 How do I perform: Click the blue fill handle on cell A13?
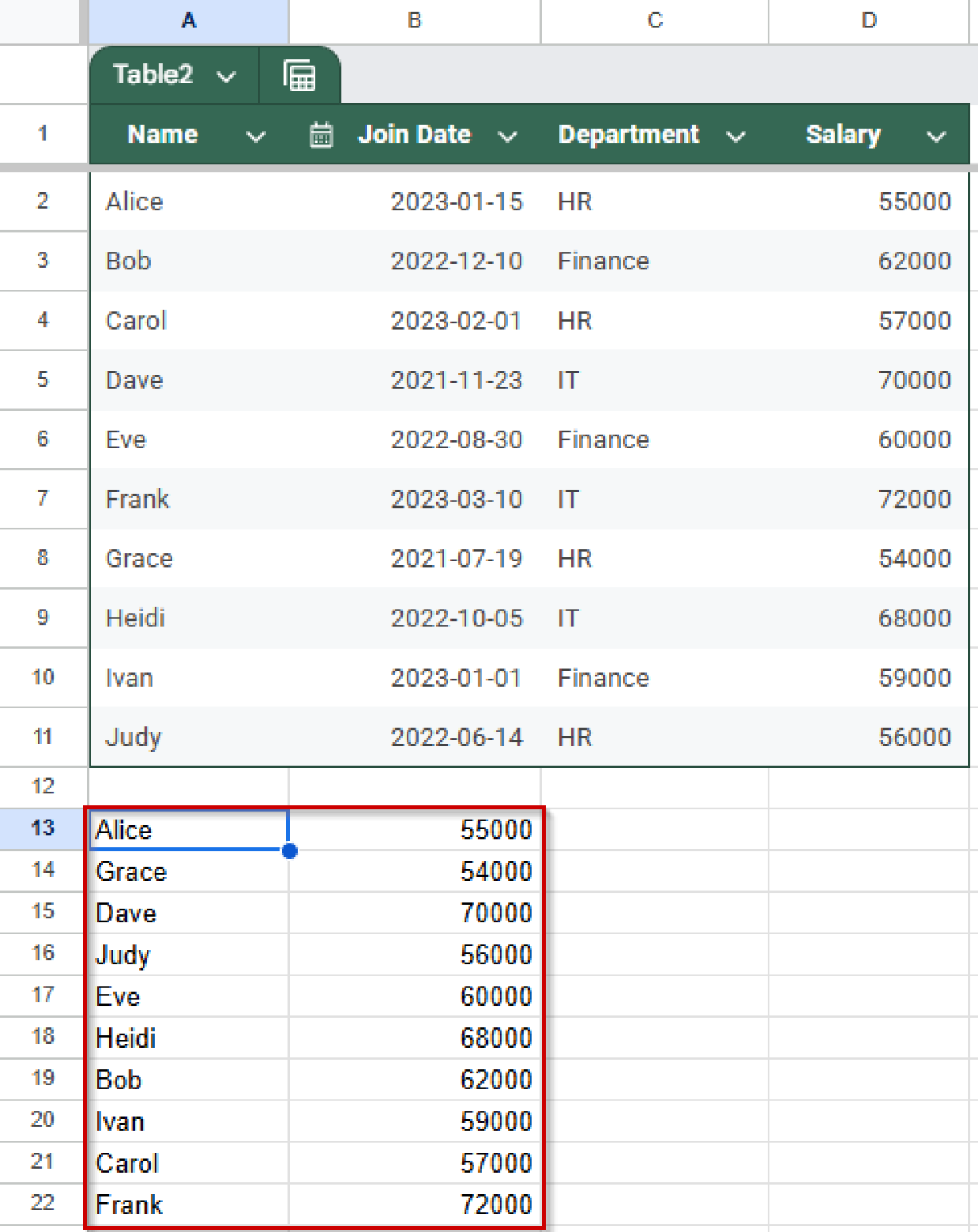pos(290,852)
